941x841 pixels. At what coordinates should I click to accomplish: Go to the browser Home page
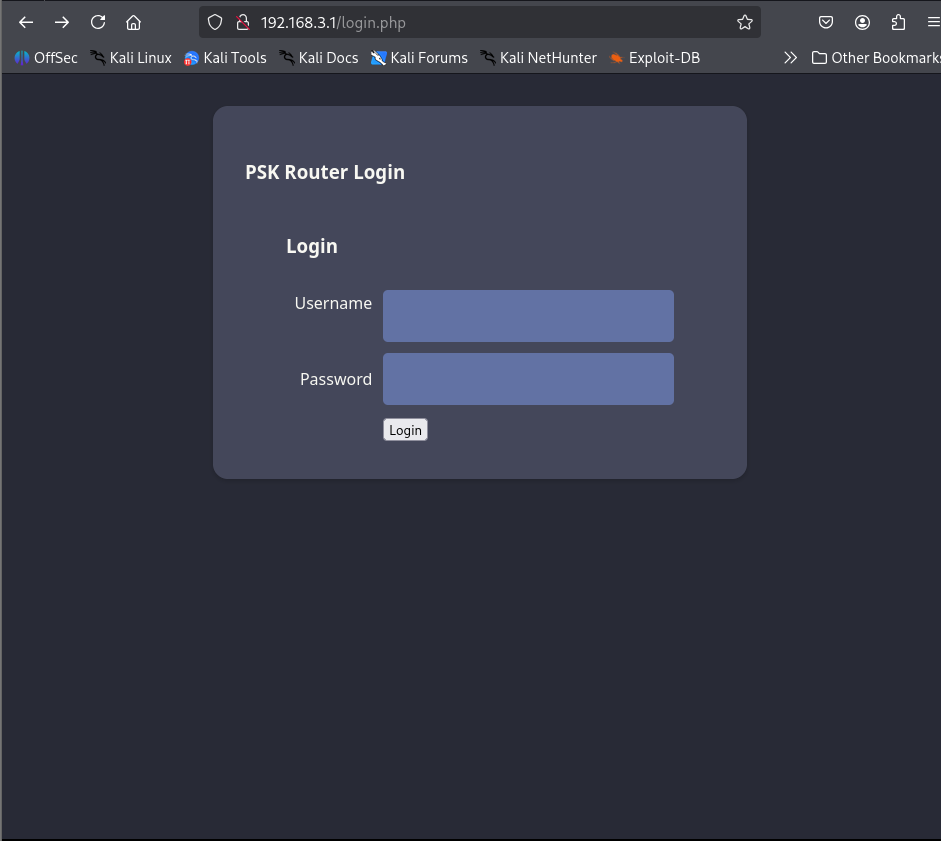point(133,22)
